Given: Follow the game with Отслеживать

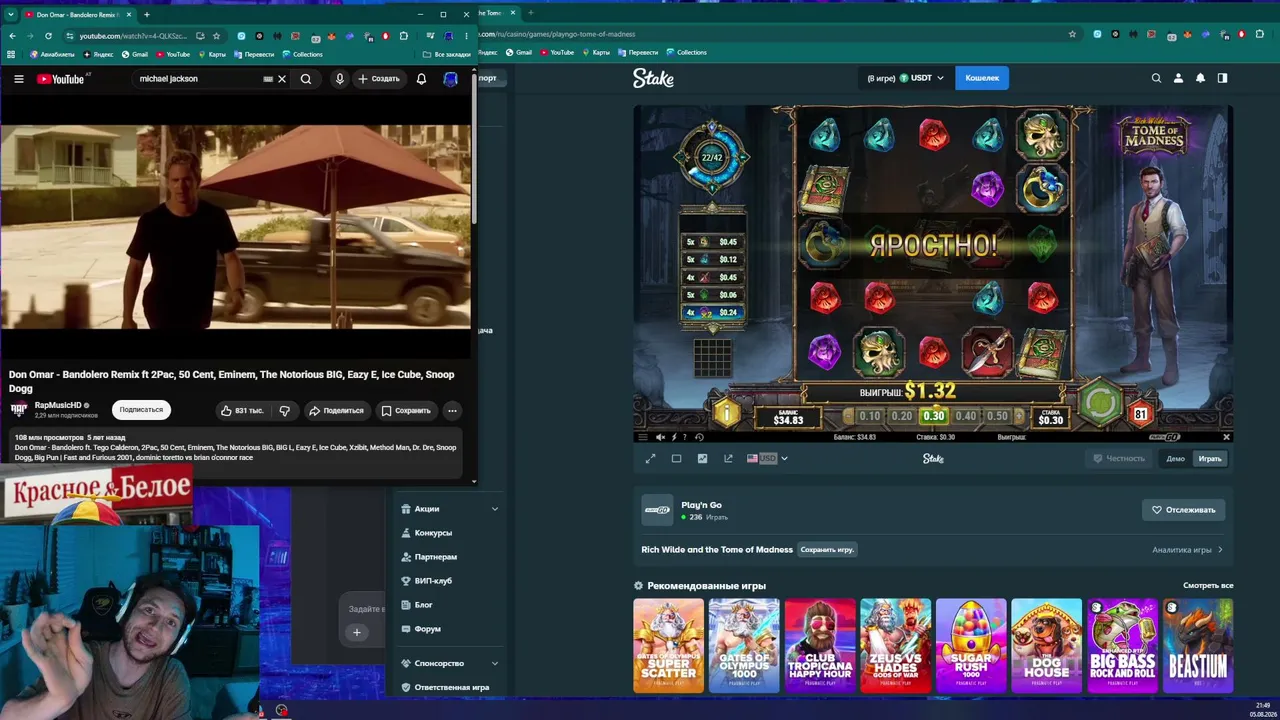Looking at the screenshot, I should 1183,510.
